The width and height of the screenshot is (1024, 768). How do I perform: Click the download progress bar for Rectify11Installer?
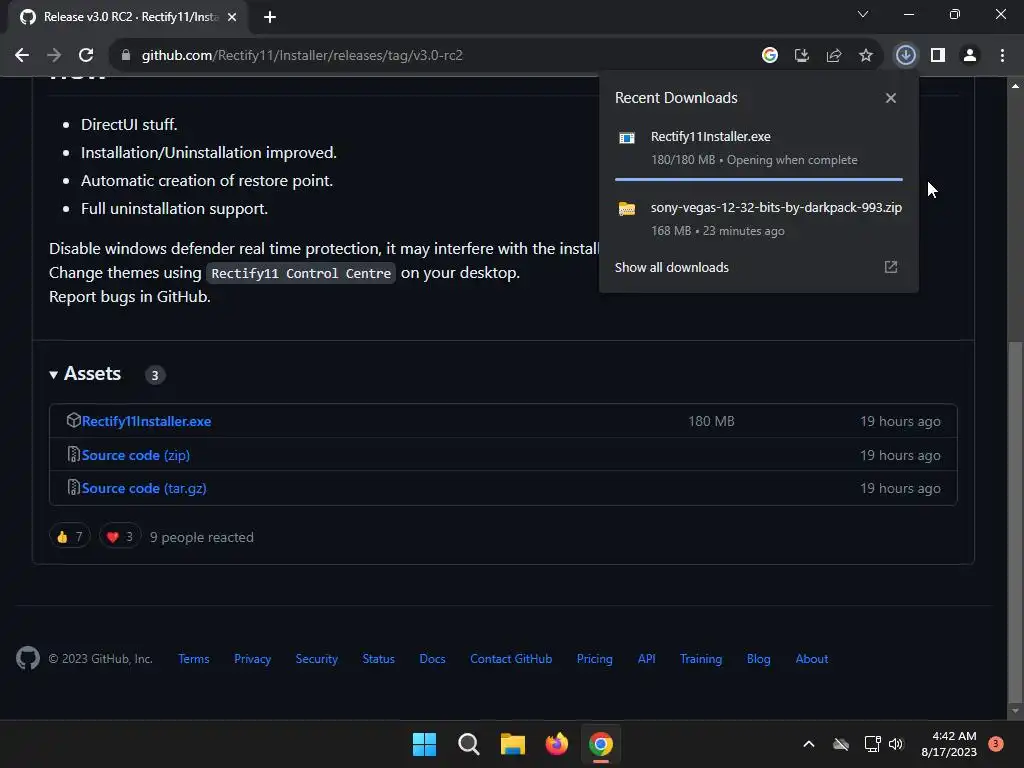759,179
